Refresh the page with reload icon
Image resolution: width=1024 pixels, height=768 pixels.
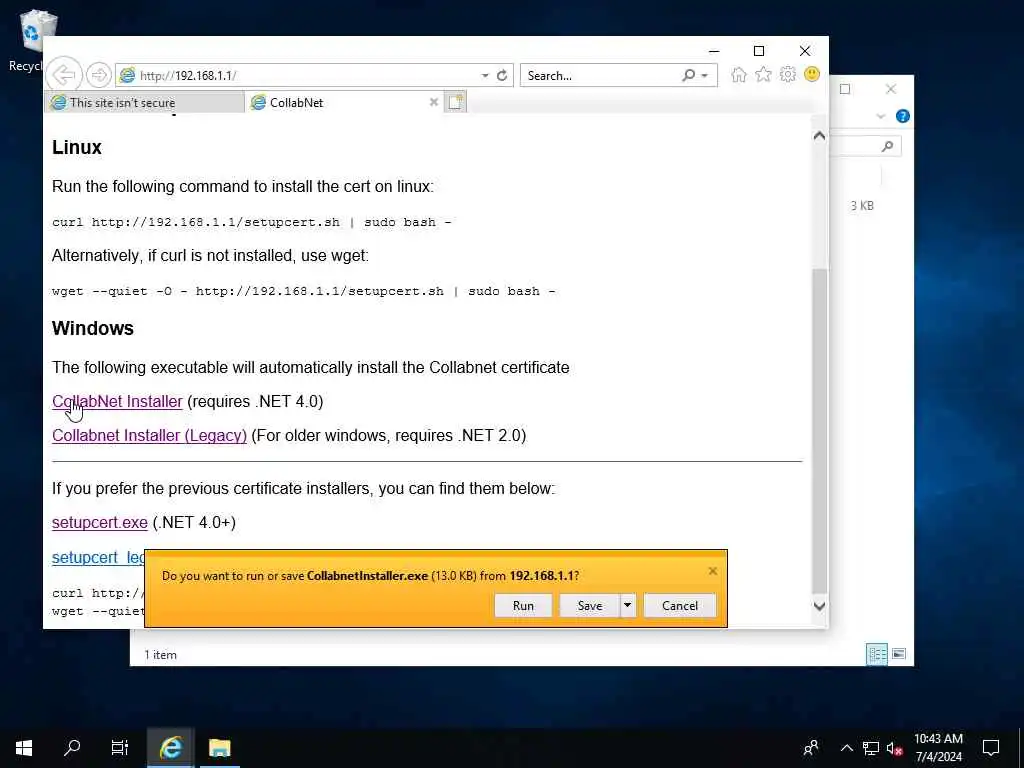pyautogui.click(x=502, y=76)
